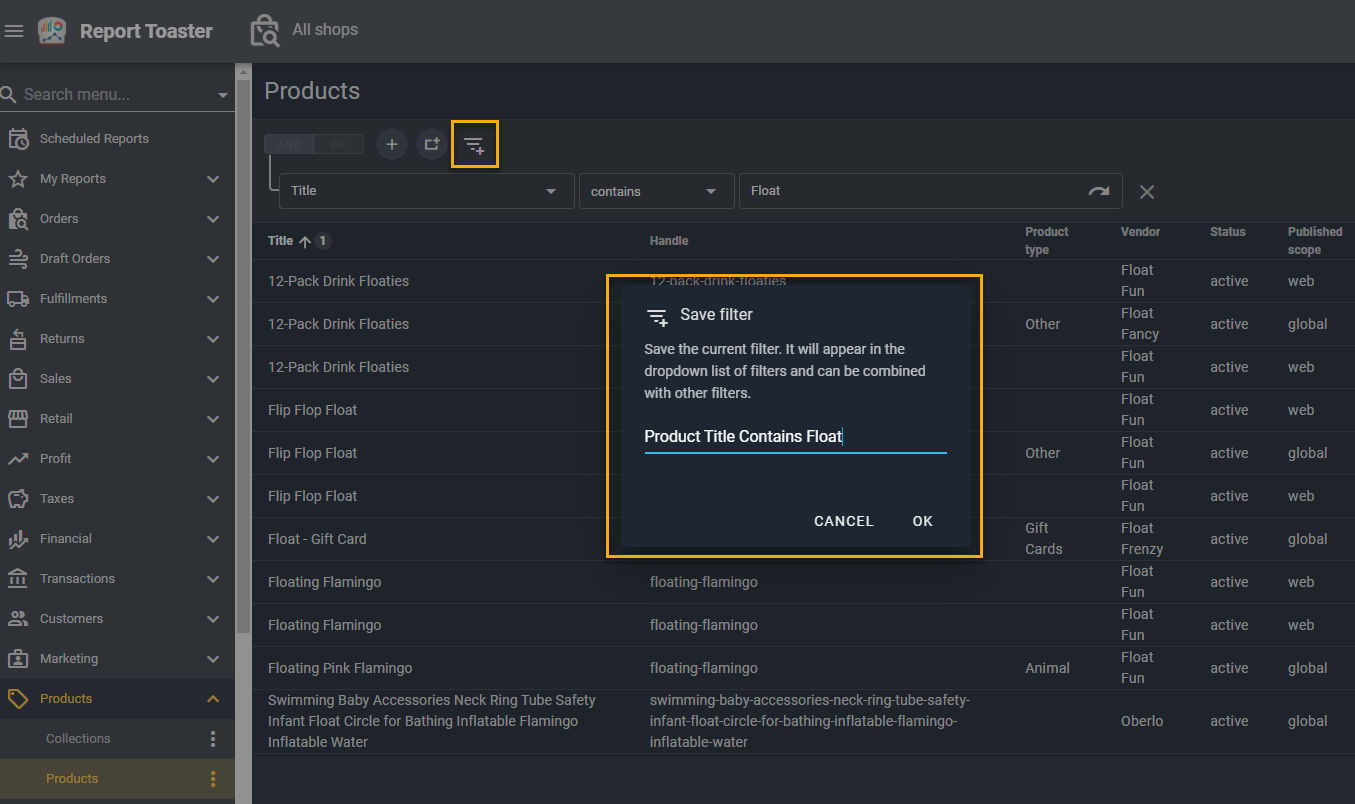Click the save filter toolbar icon
1355x804 pixels.
(474, 145)
